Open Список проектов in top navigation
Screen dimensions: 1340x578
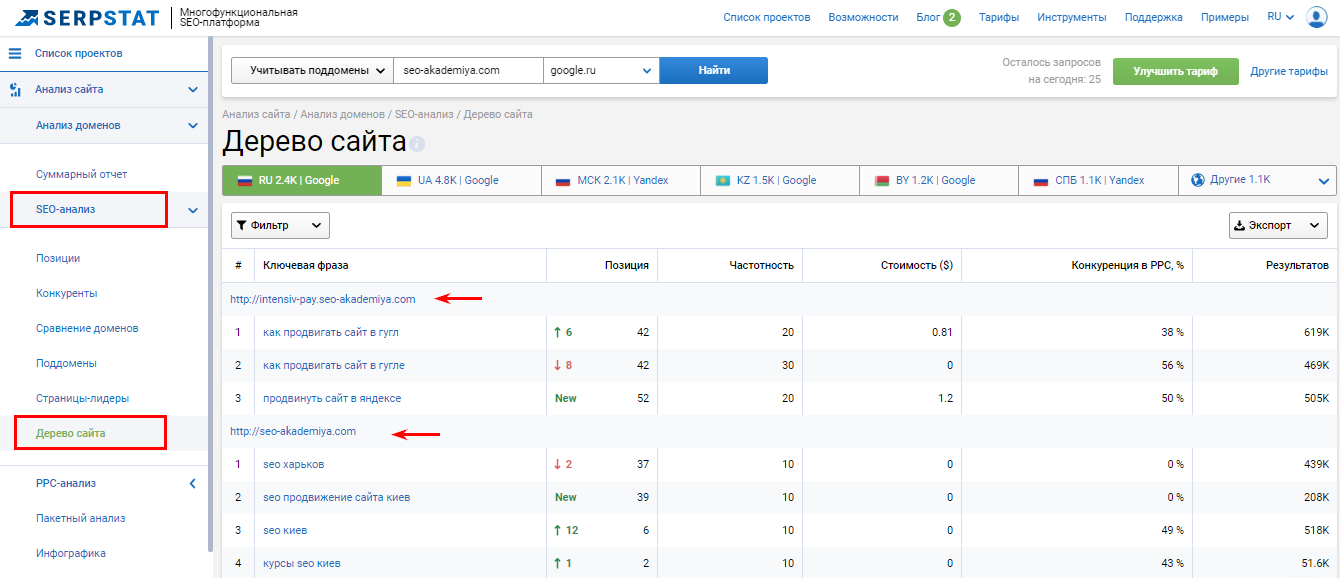(x=767, y=17)
